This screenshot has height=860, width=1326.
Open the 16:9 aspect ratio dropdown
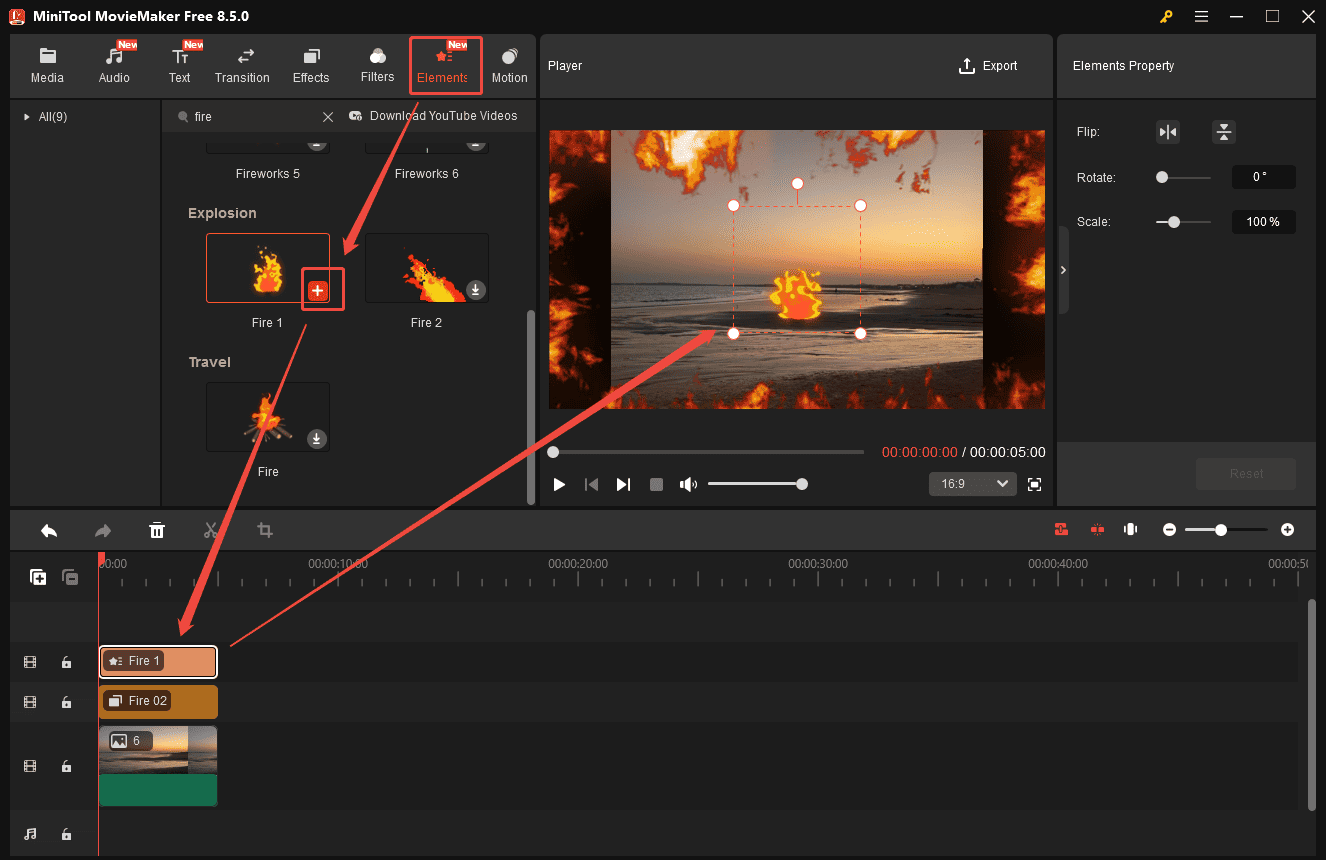971,483
